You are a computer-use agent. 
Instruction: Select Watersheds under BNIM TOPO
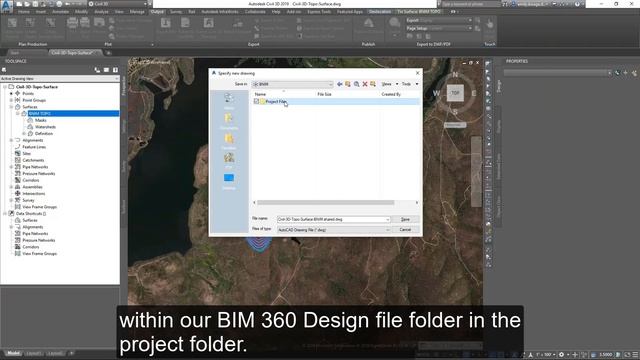point(45,127)
